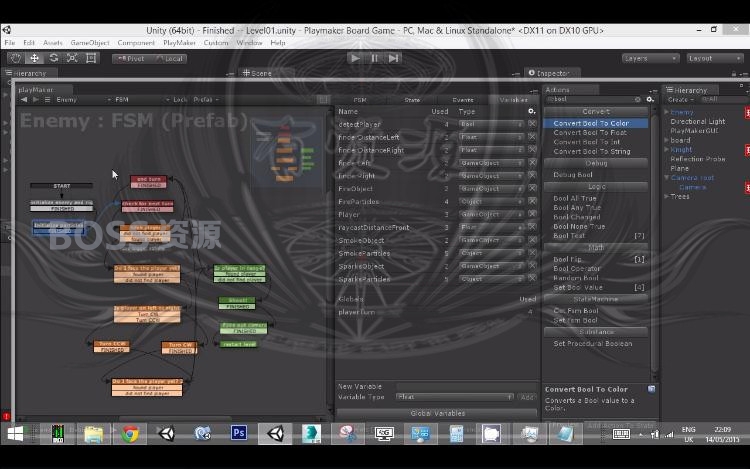Open the Actions browser settings gear

650,99
